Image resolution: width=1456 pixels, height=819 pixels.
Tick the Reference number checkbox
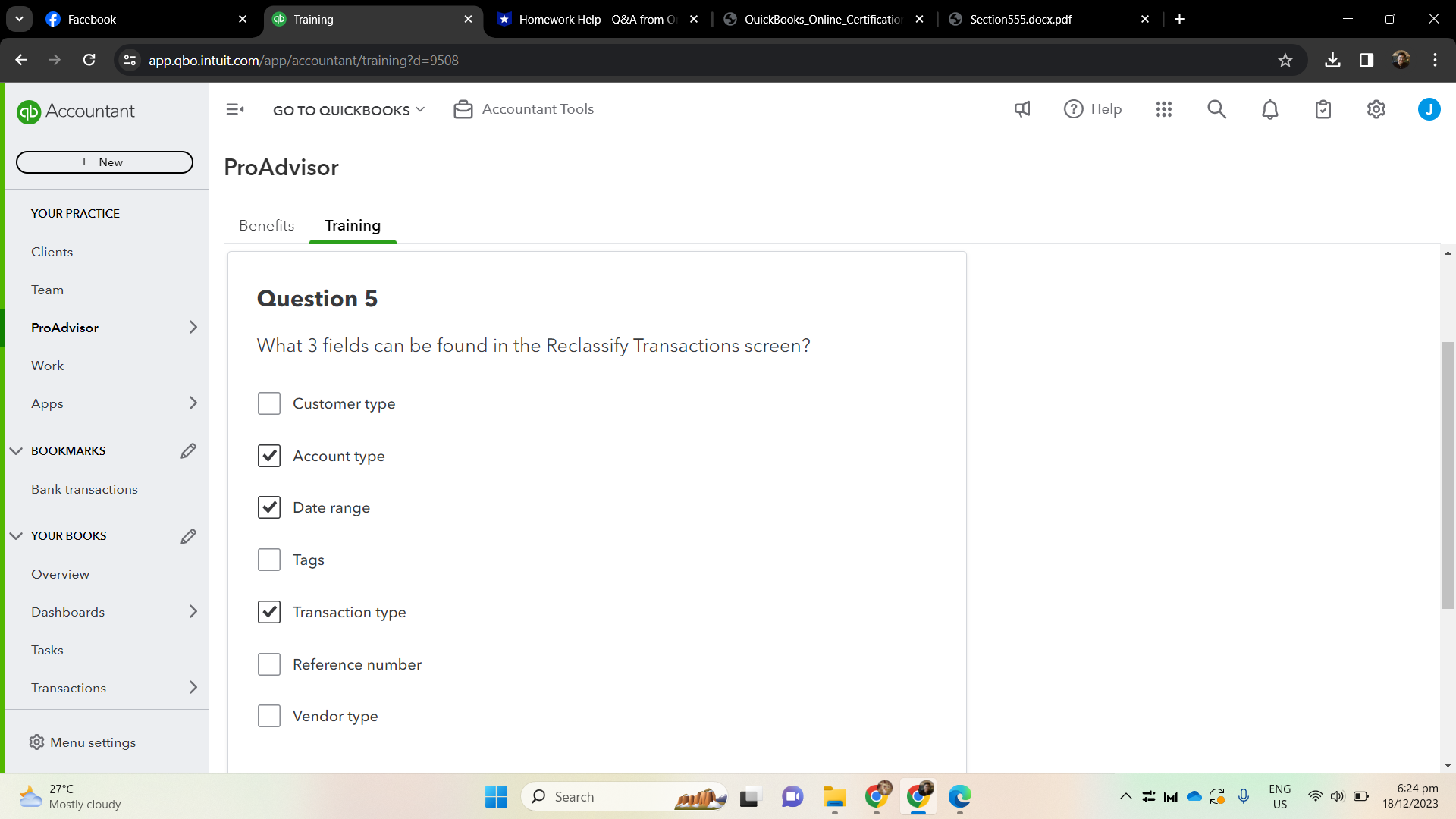click(269, 664)
